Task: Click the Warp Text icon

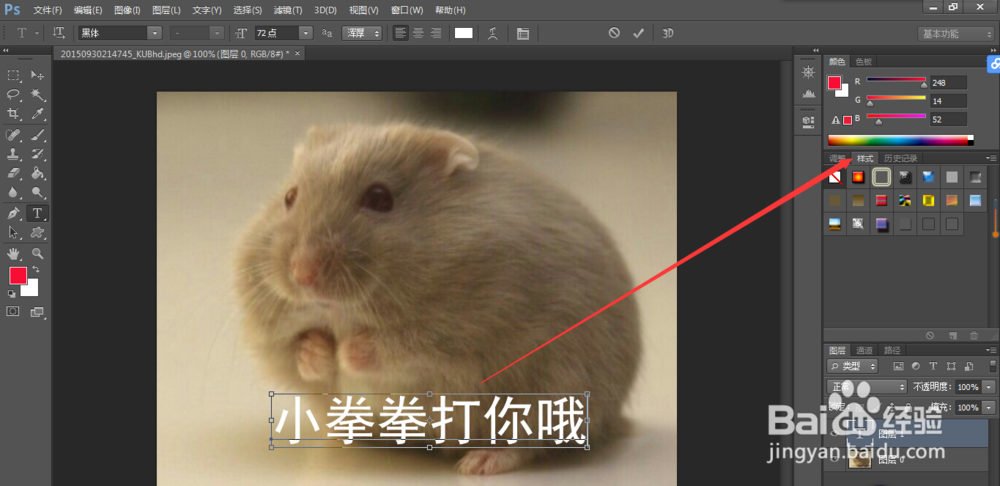Action: pos(493,33)
